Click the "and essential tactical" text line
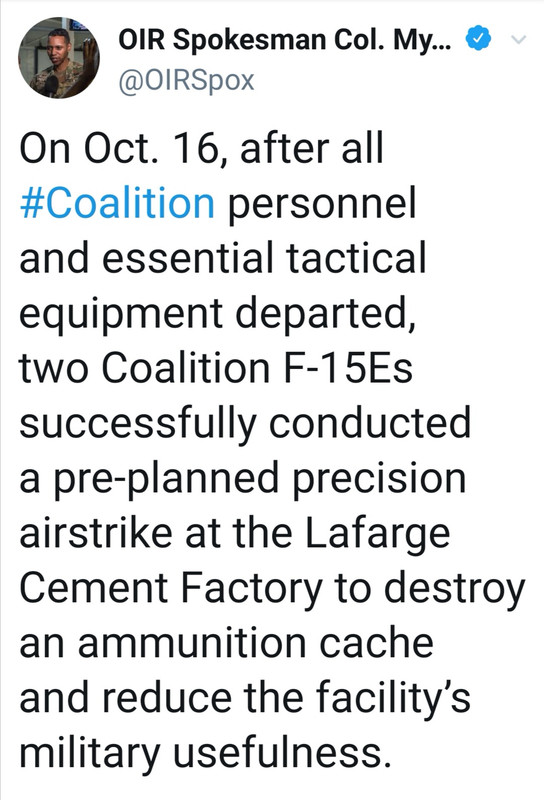 (222, 258)
